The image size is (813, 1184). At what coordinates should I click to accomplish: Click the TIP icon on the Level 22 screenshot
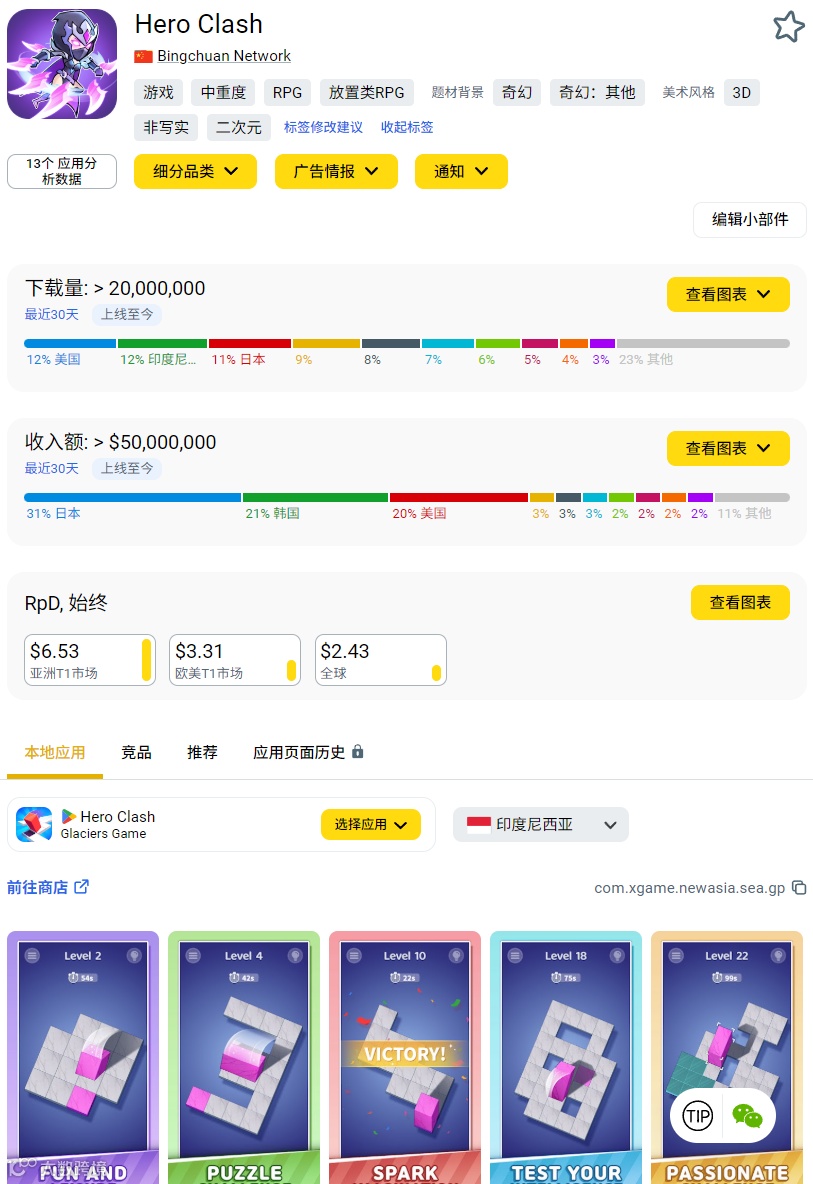point(698,1115)
